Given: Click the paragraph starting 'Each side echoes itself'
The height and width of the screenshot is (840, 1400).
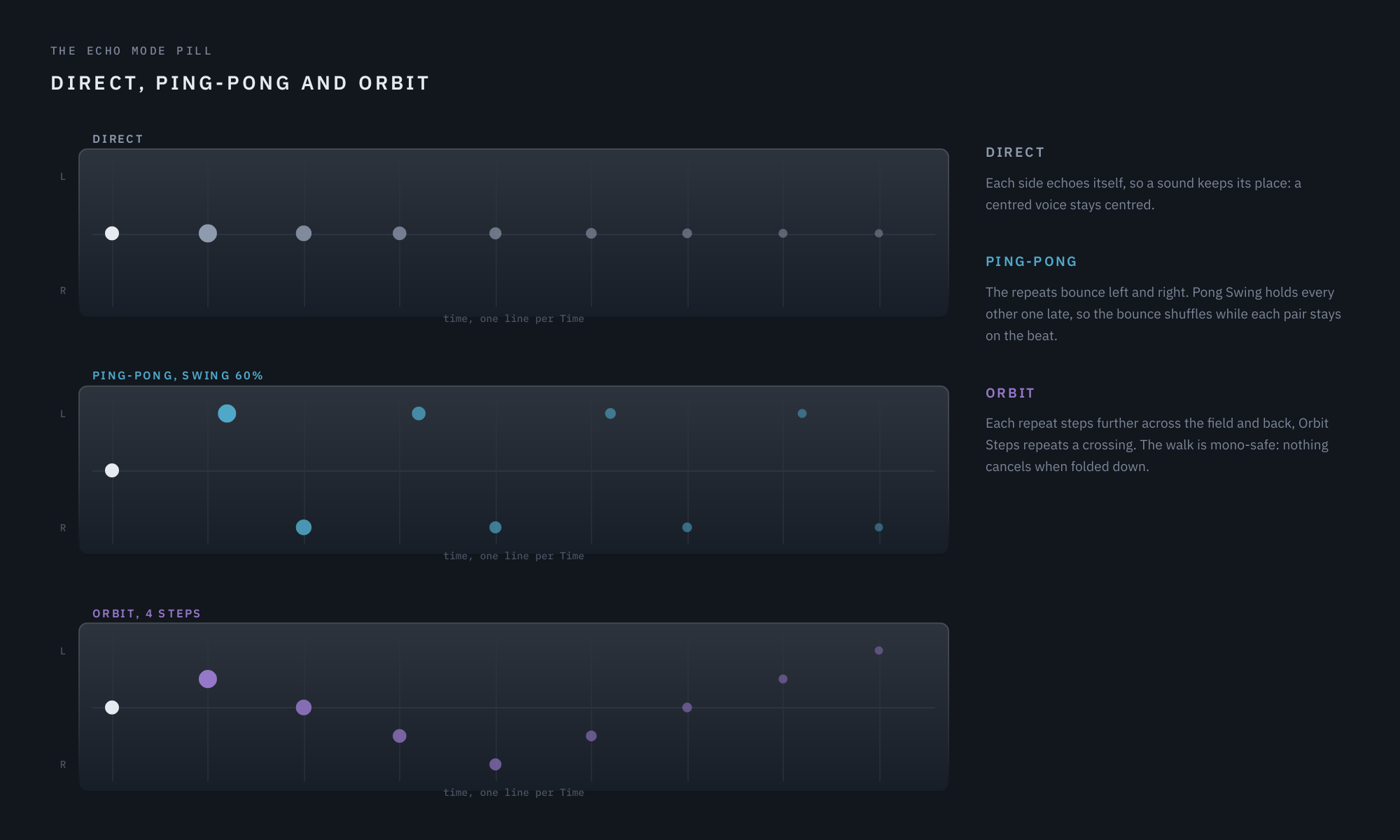Looking at the screenshot, I should tap(1143, 194).
